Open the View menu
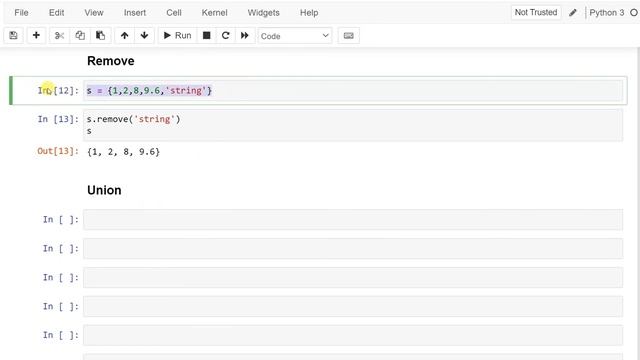Image resolution: width=640 pixels, height=360 pixels. point(94,13)
